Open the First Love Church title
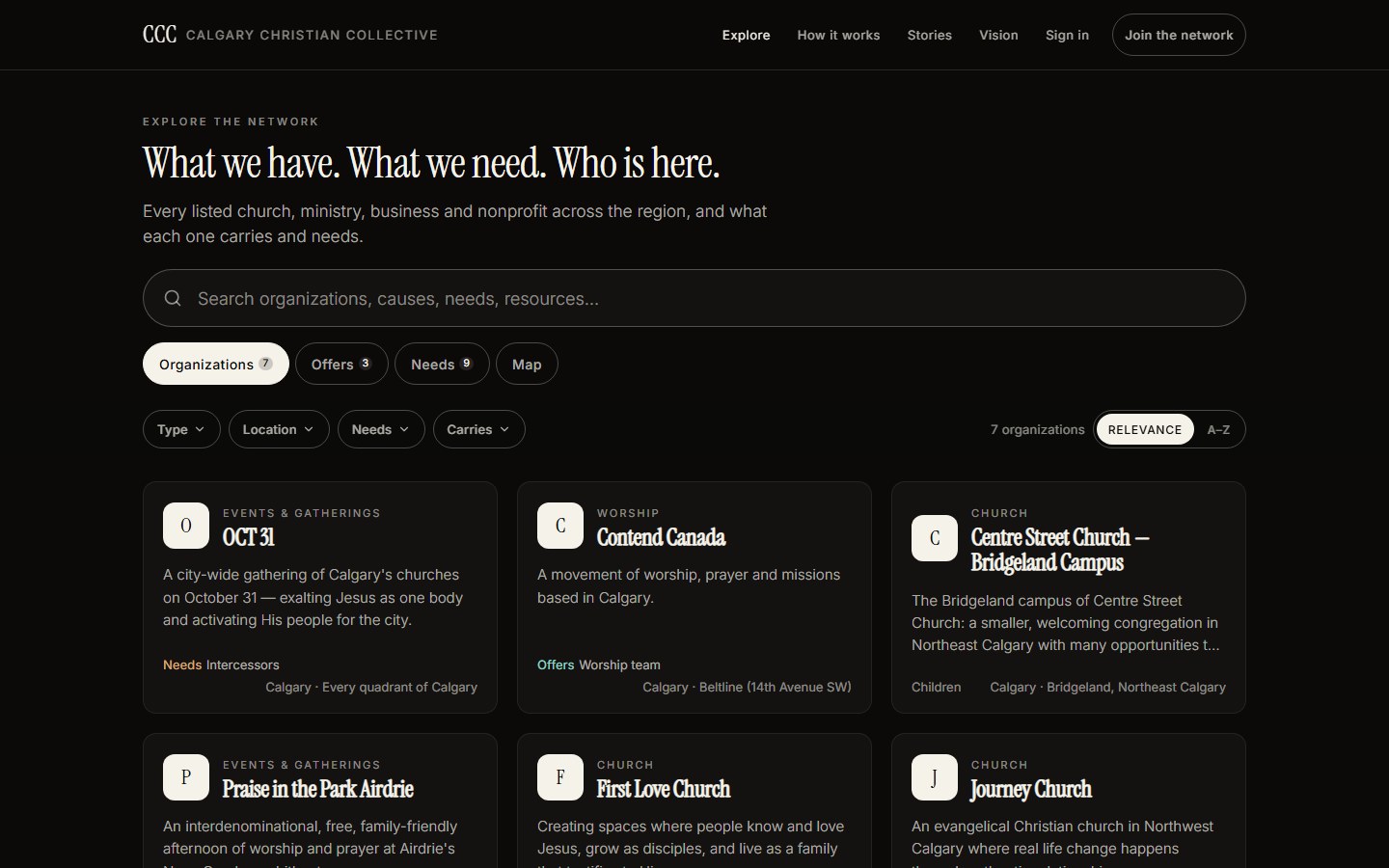 point(664,789)
